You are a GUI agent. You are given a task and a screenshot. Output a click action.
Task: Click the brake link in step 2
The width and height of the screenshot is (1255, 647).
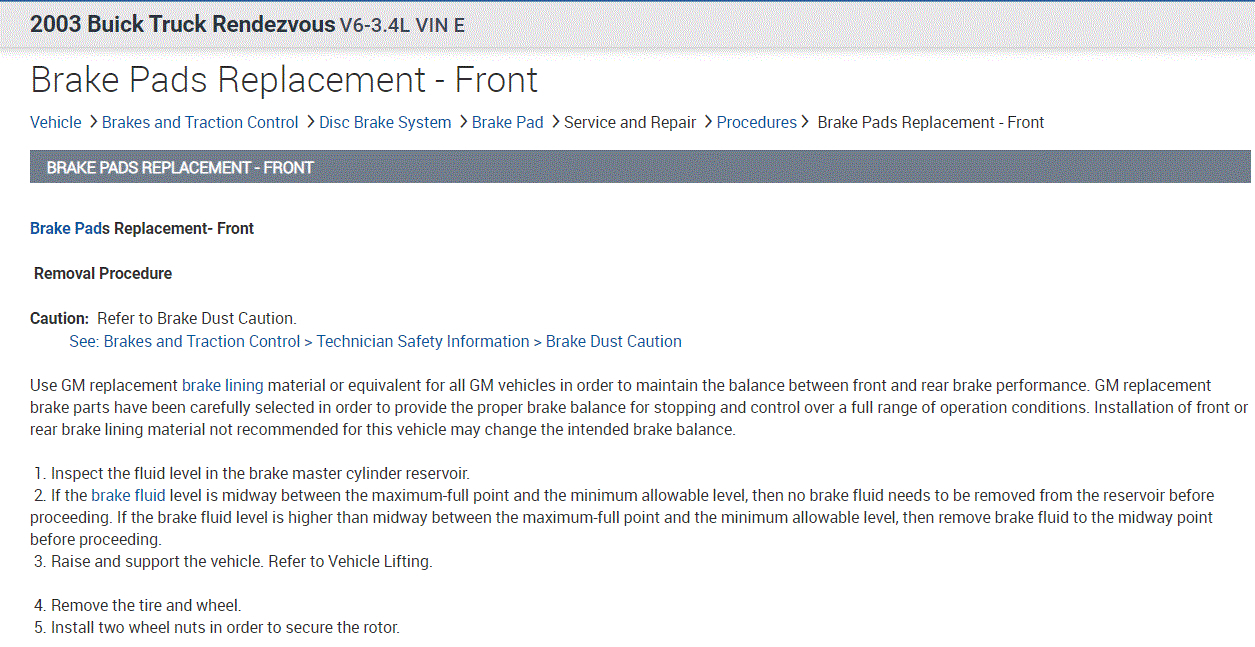coord(111,495)
